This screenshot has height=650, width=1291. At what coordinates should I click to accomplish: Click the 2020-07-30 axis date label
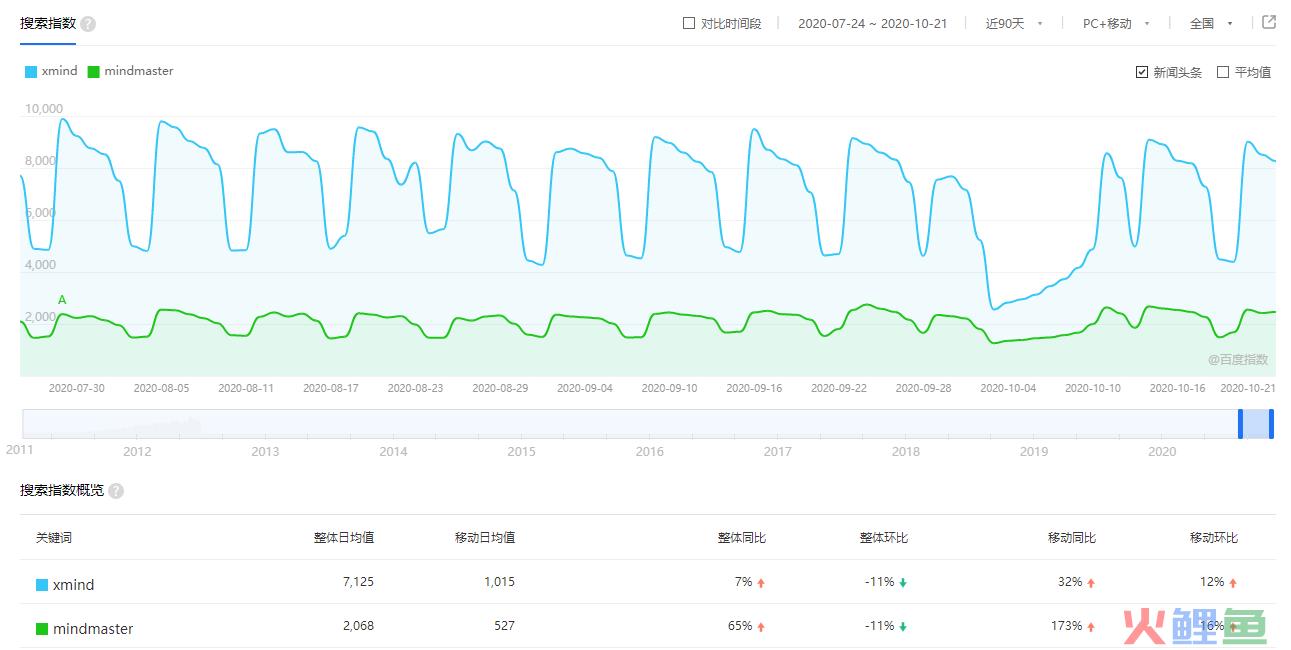coord(76,388)
